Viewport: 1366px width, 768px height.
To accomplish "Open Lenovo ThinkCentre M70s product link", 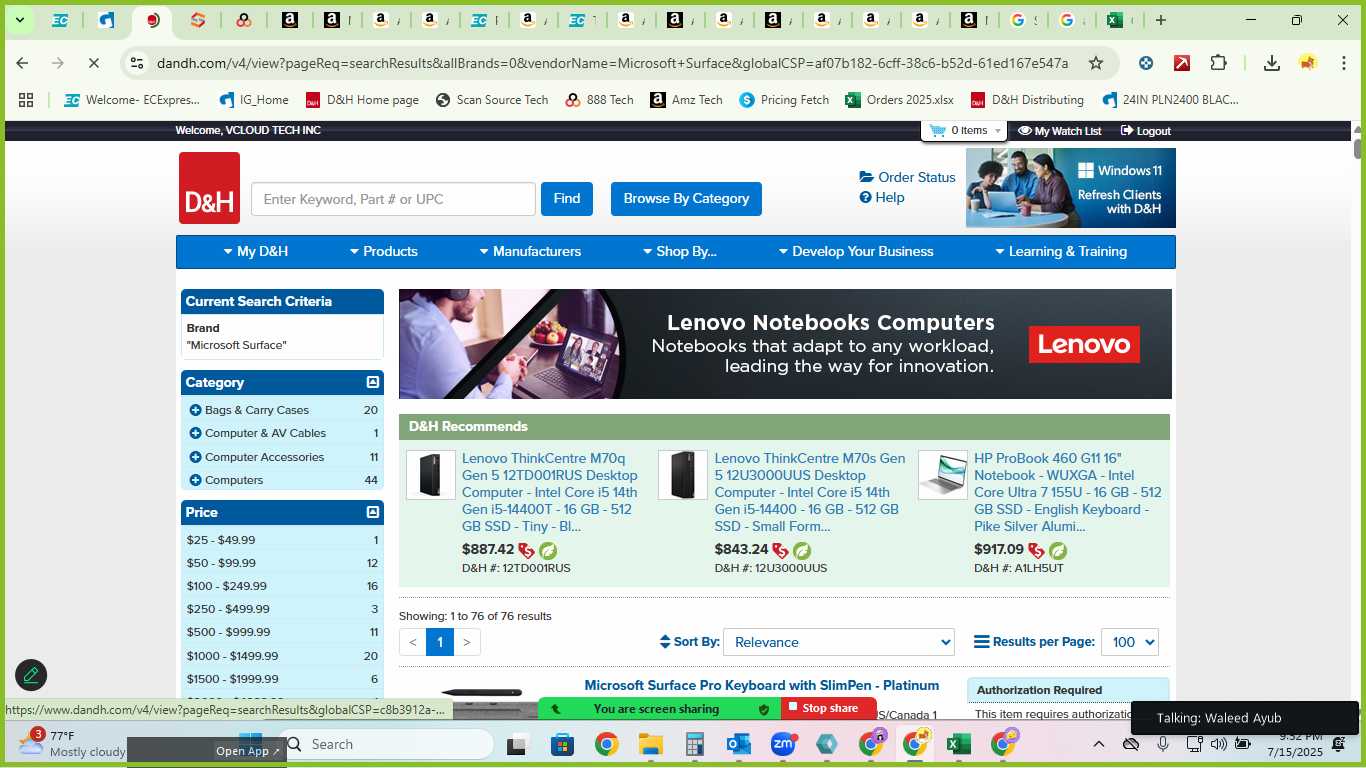I will pyautogui.click(x=810, y=492).
